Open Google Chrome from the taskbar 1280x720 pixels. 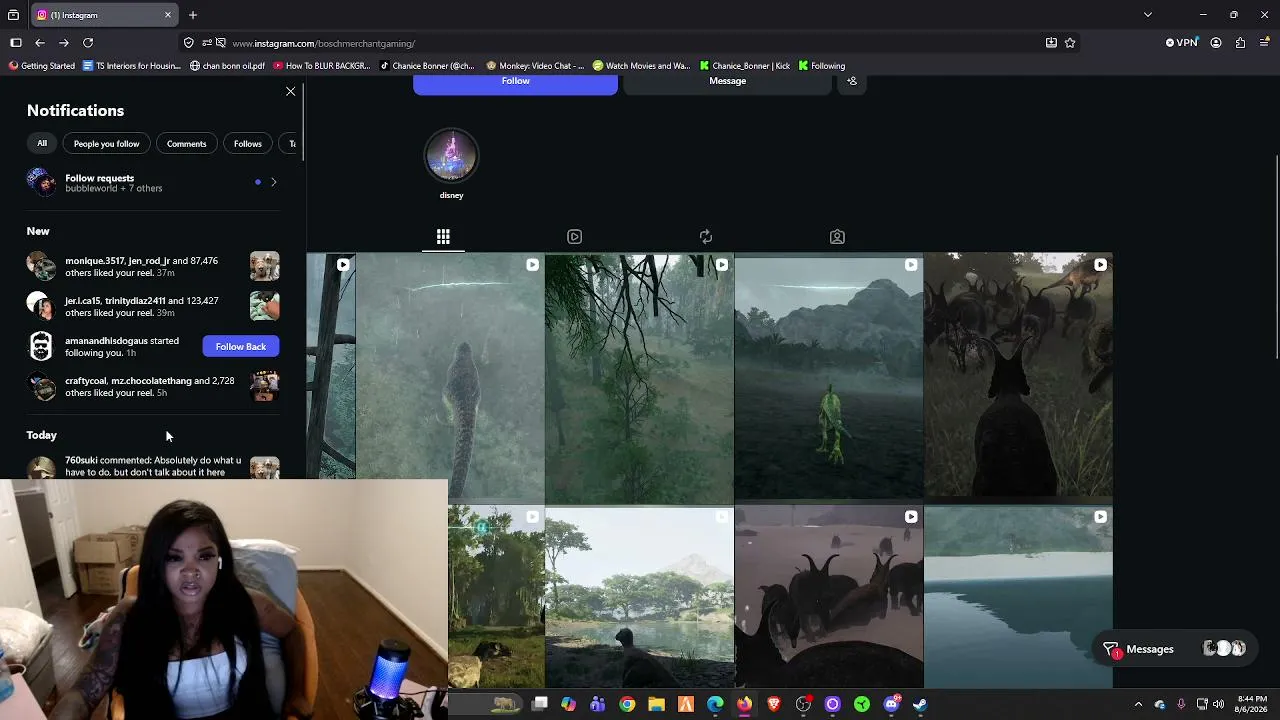(x=626, y=705)
